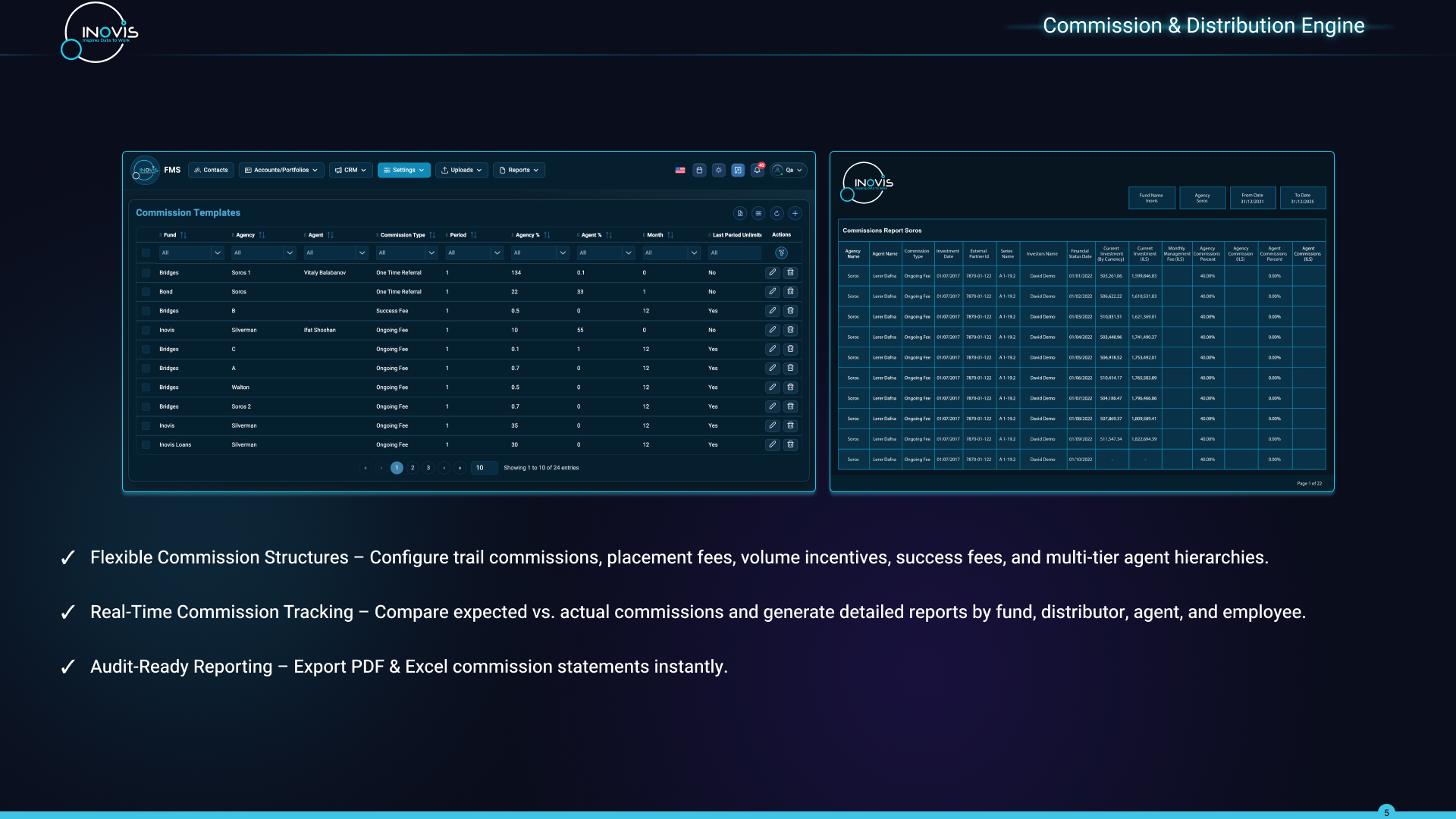This screenshot has width=1456, height=819.
Task: Go to the next page arrow
Action: tap(444, 468)
